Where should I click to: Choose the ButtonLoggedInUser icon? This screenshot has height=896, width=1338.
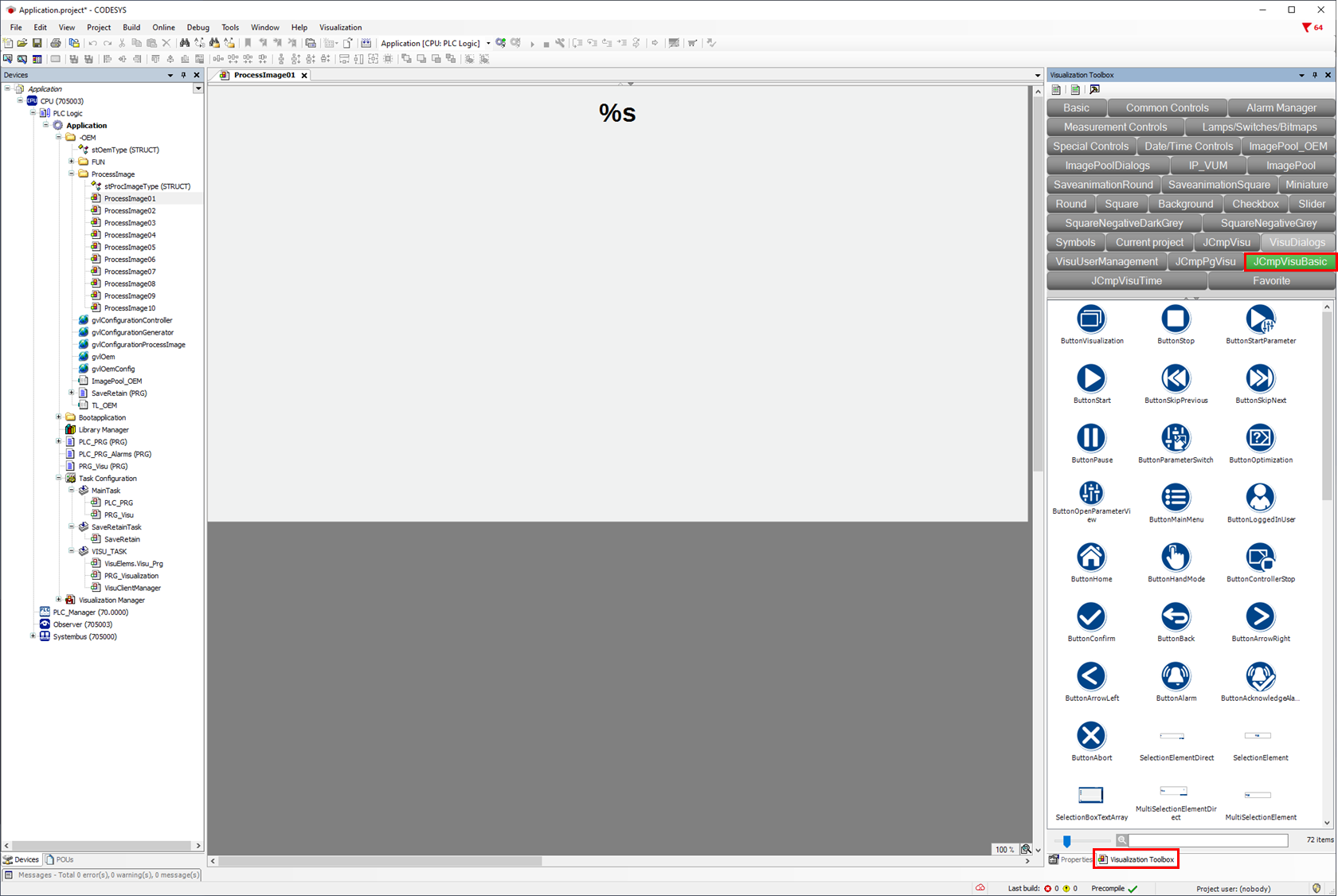(x=1260, y=498)
